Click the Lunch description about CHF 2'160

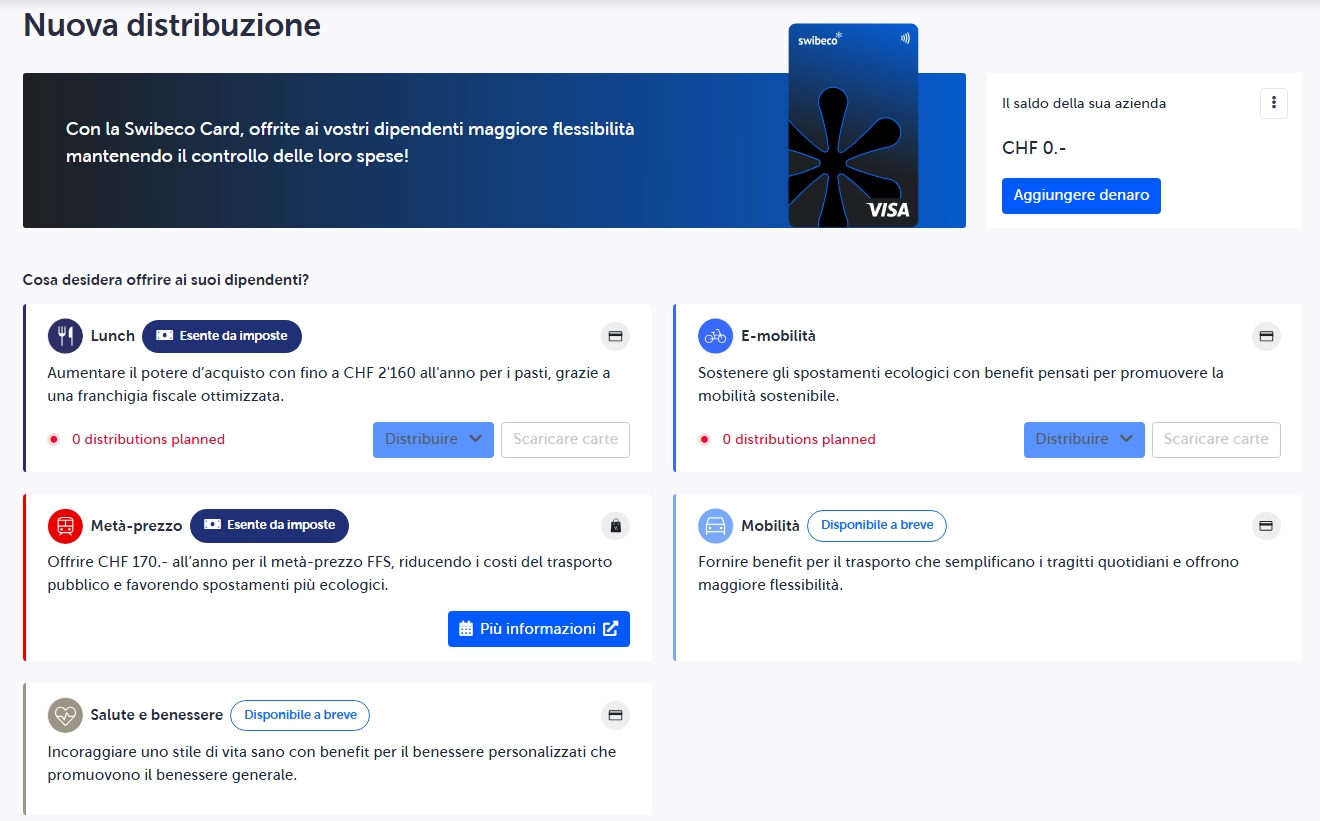(x=329, y=384)
